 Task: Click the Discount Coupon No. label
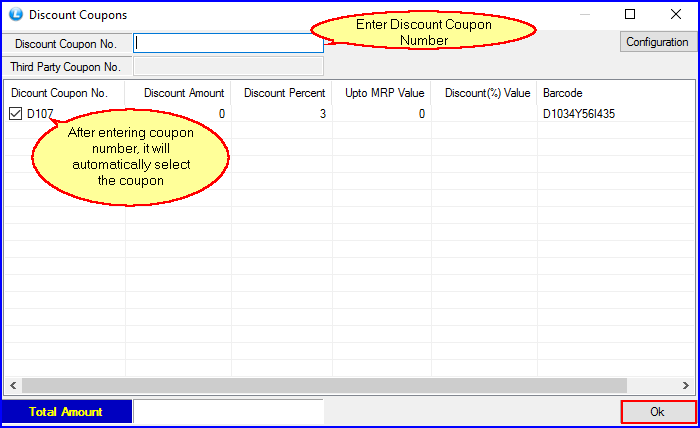click(66, 44)
